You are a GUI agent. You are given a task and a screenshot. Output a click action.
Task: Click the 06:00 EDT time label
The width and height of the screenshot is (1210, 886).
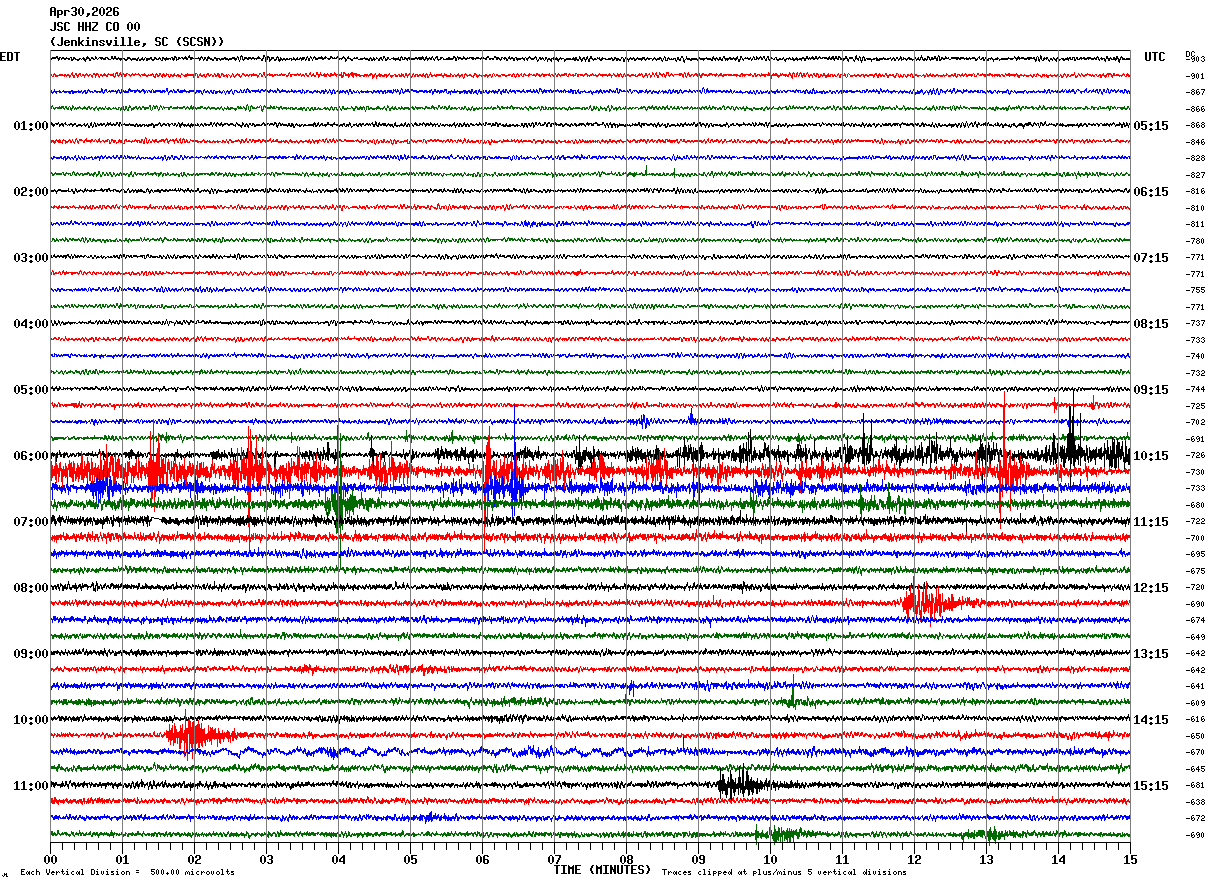31,456
